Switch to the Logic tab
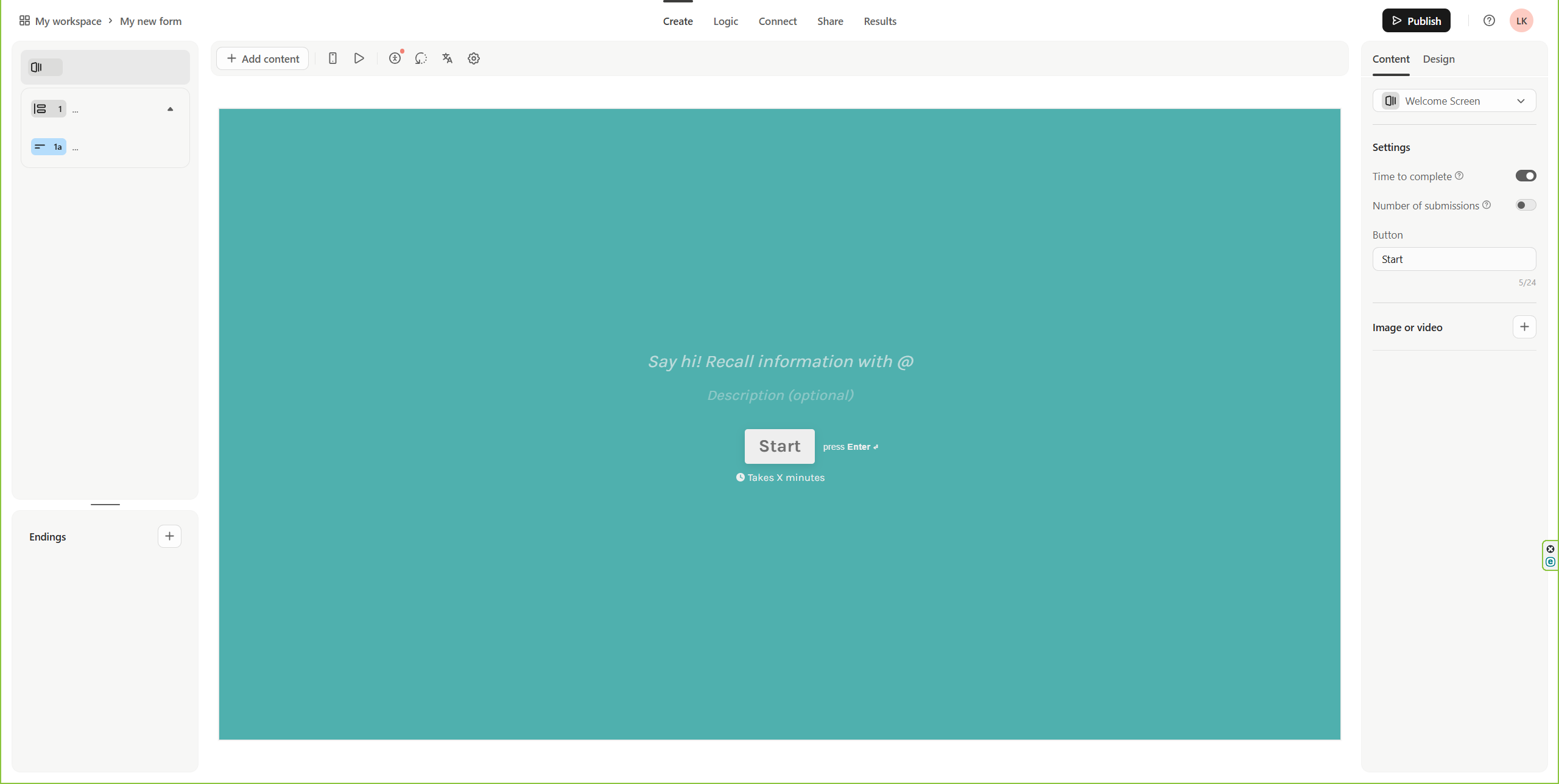This screenshot has height=784, width=1559. pos(725,21)
